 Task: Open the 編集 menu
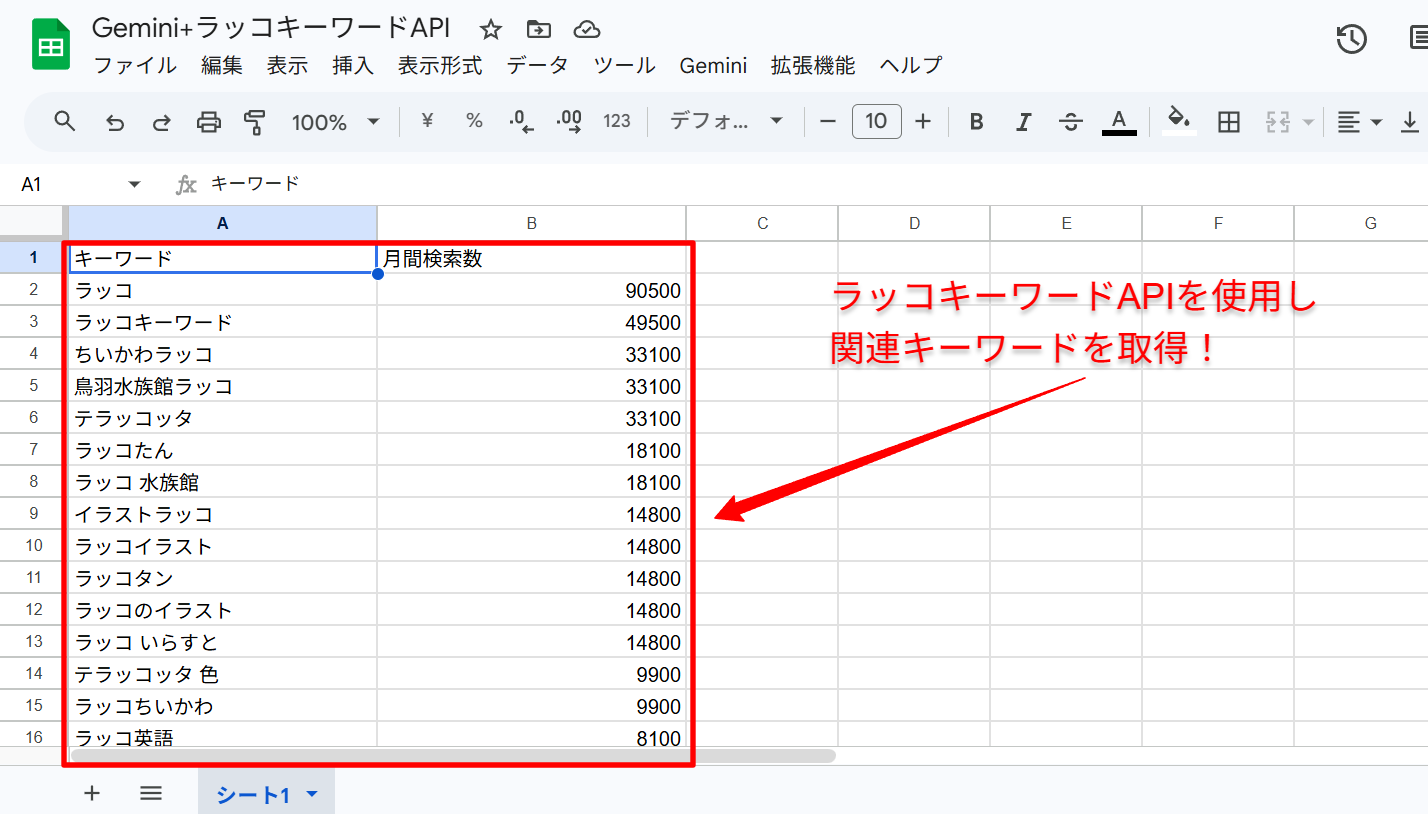pos(222,66)
